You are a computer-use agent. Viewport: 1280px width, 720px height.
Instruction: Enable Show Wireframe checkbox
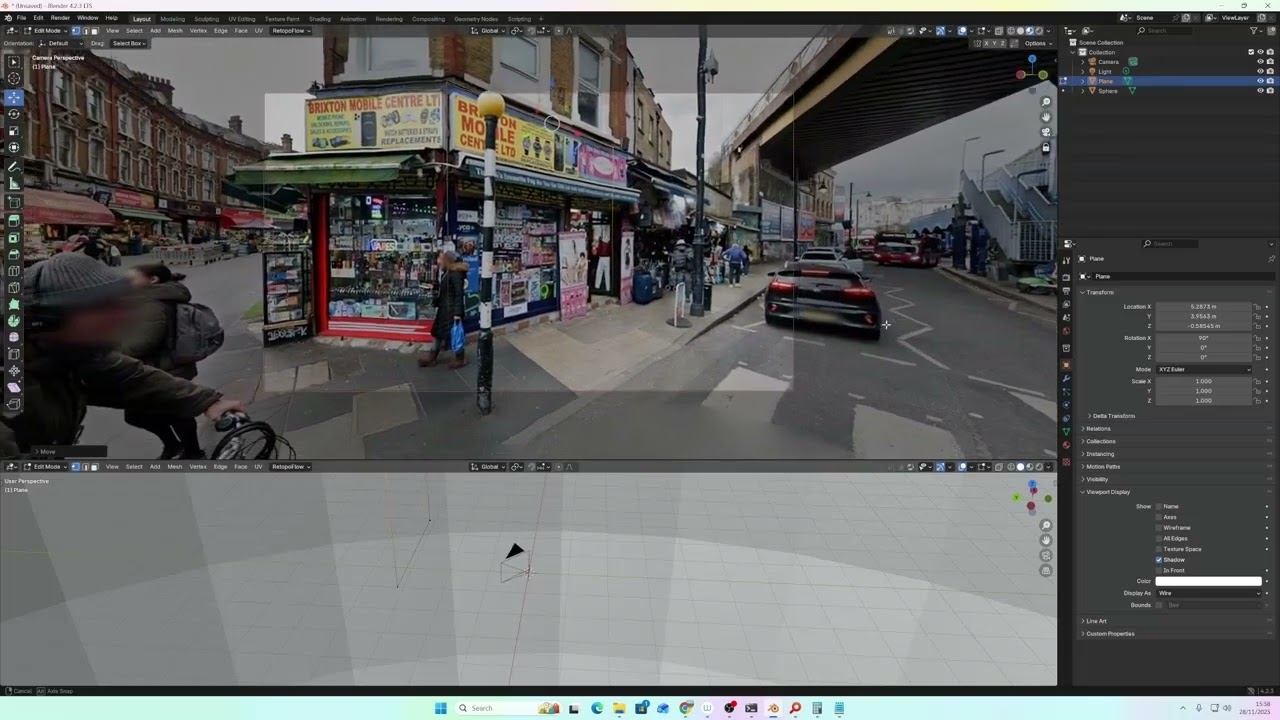pyautogui.click(x=1159, y=528)
